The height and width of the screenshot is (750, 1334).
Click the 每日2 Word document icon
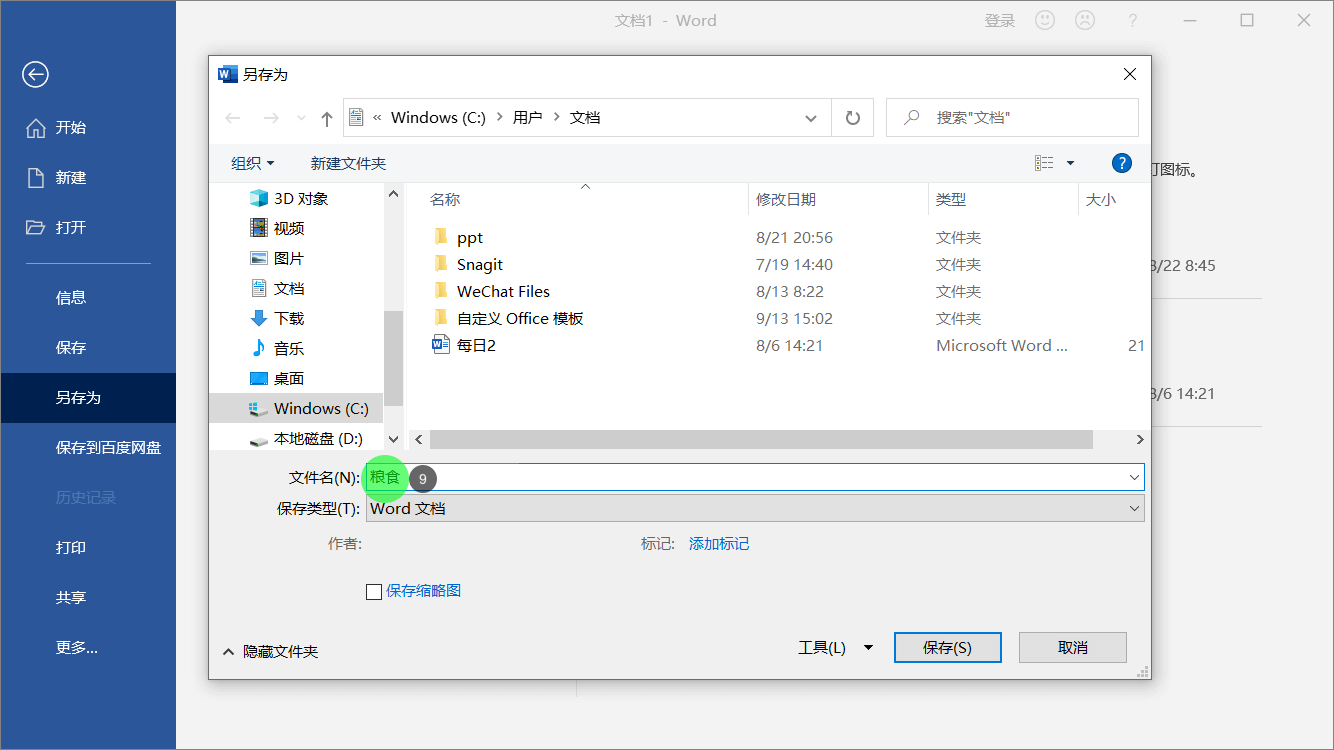(x=441, y=345)
